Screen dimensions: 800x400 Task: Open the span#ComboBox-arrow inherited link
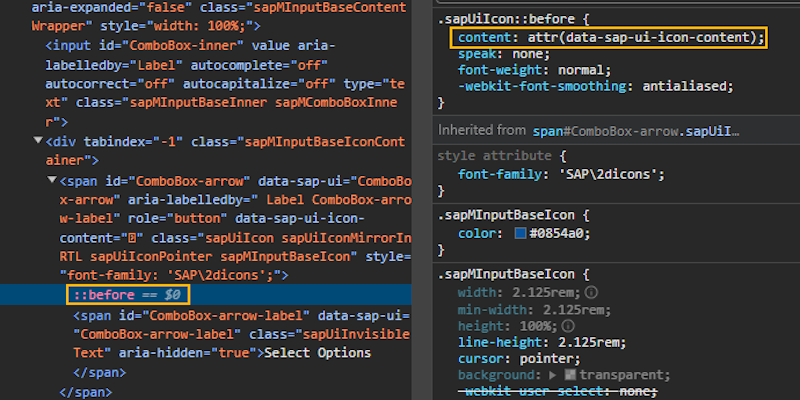click(636, 131)
